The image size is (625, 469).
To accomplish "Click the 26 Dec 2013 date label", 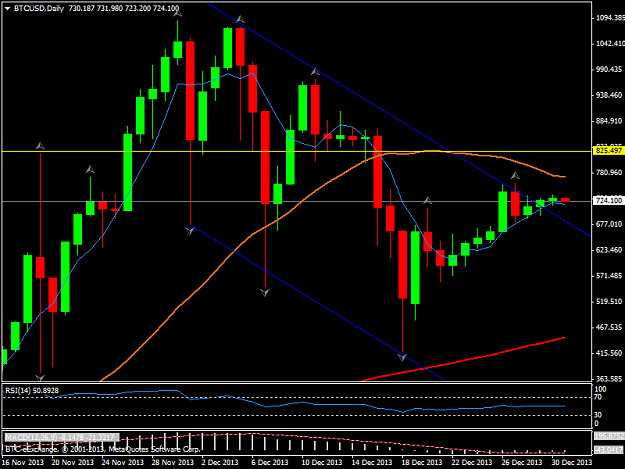I will pos(521,462).
